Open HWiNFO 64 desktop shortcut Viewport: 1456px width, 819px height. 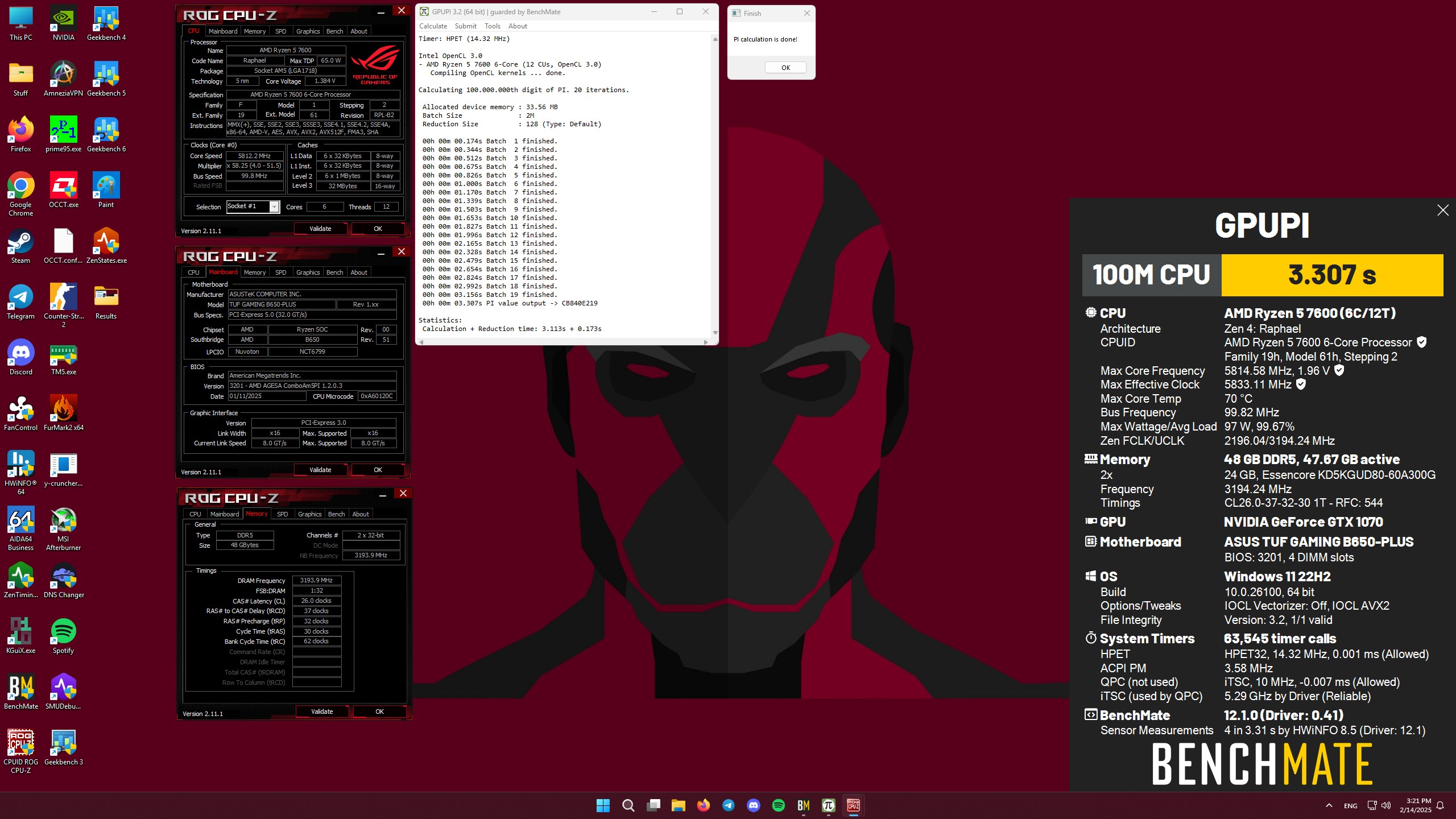tap(21, 473)
